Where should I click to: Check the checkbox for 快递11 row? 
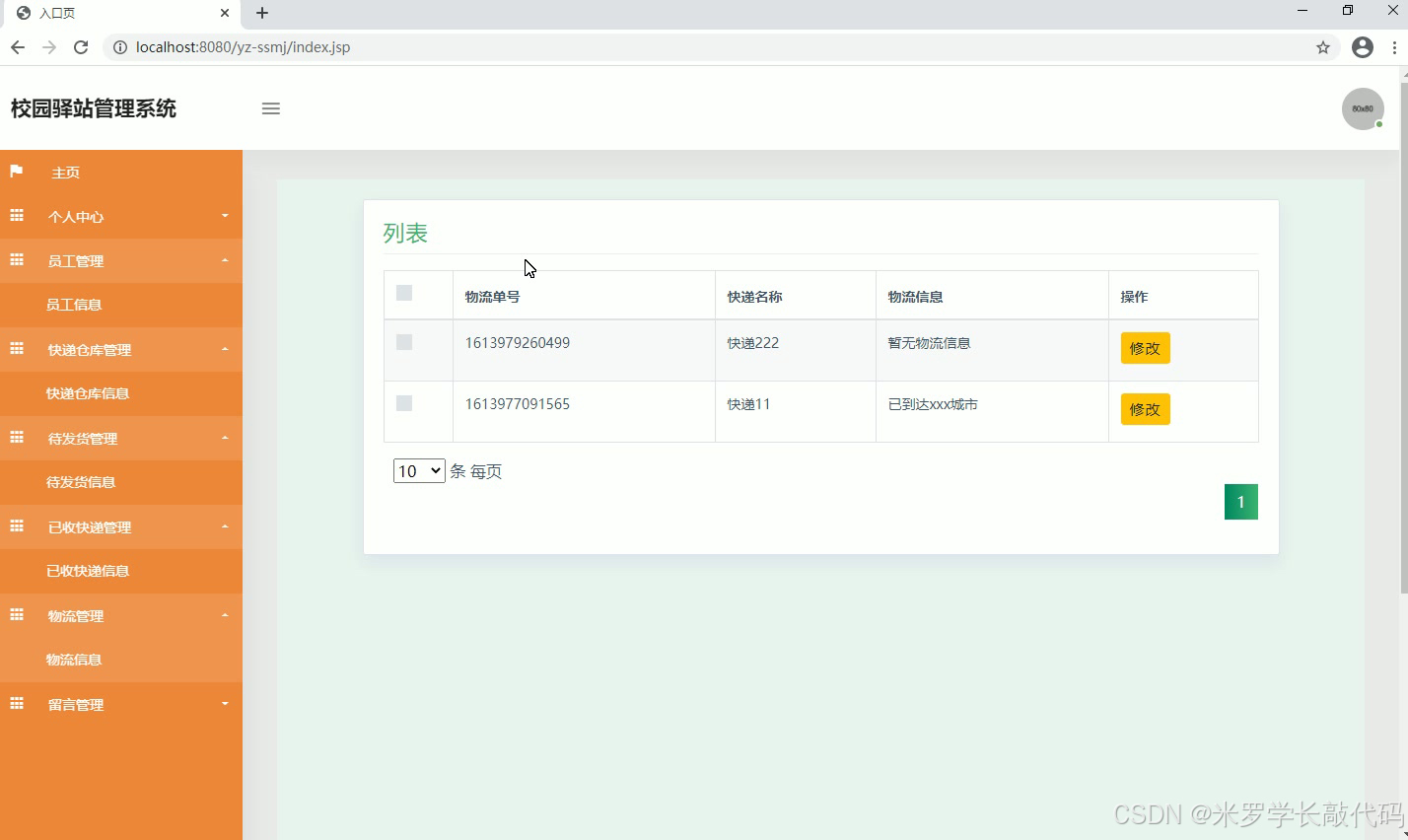coord(403,403)
